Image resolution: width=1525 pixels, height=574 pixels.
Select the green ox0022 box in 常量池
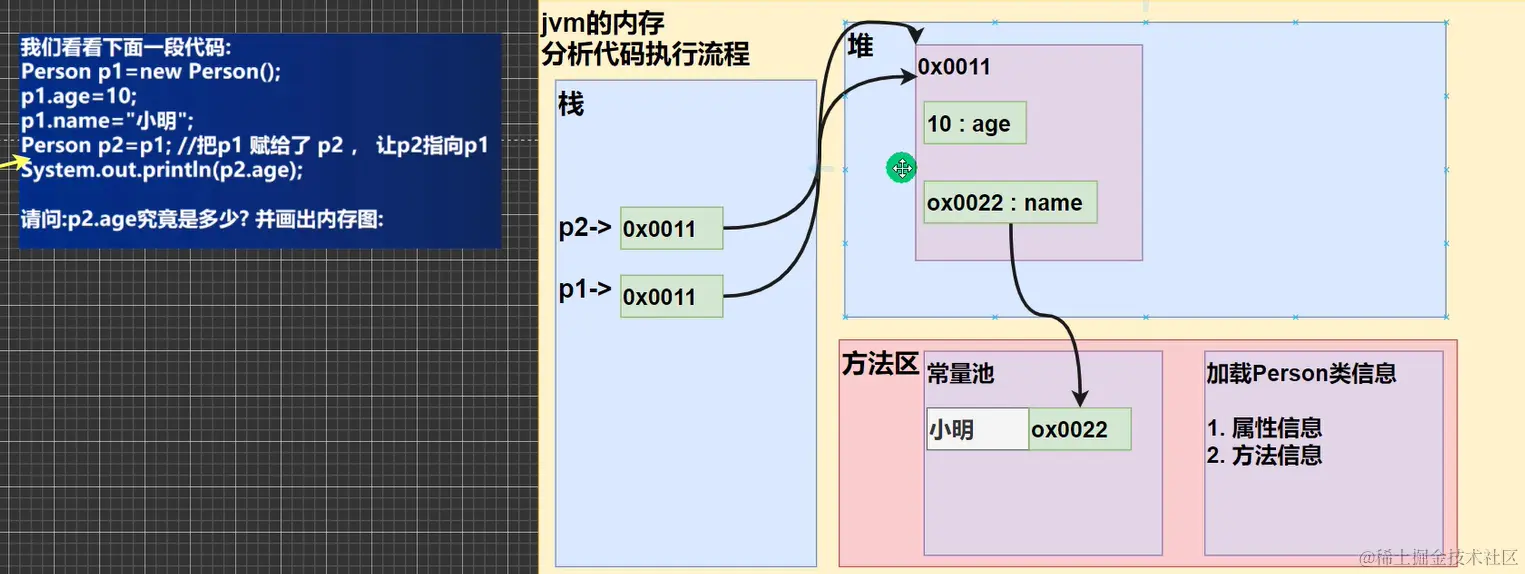coord(1080,429)
